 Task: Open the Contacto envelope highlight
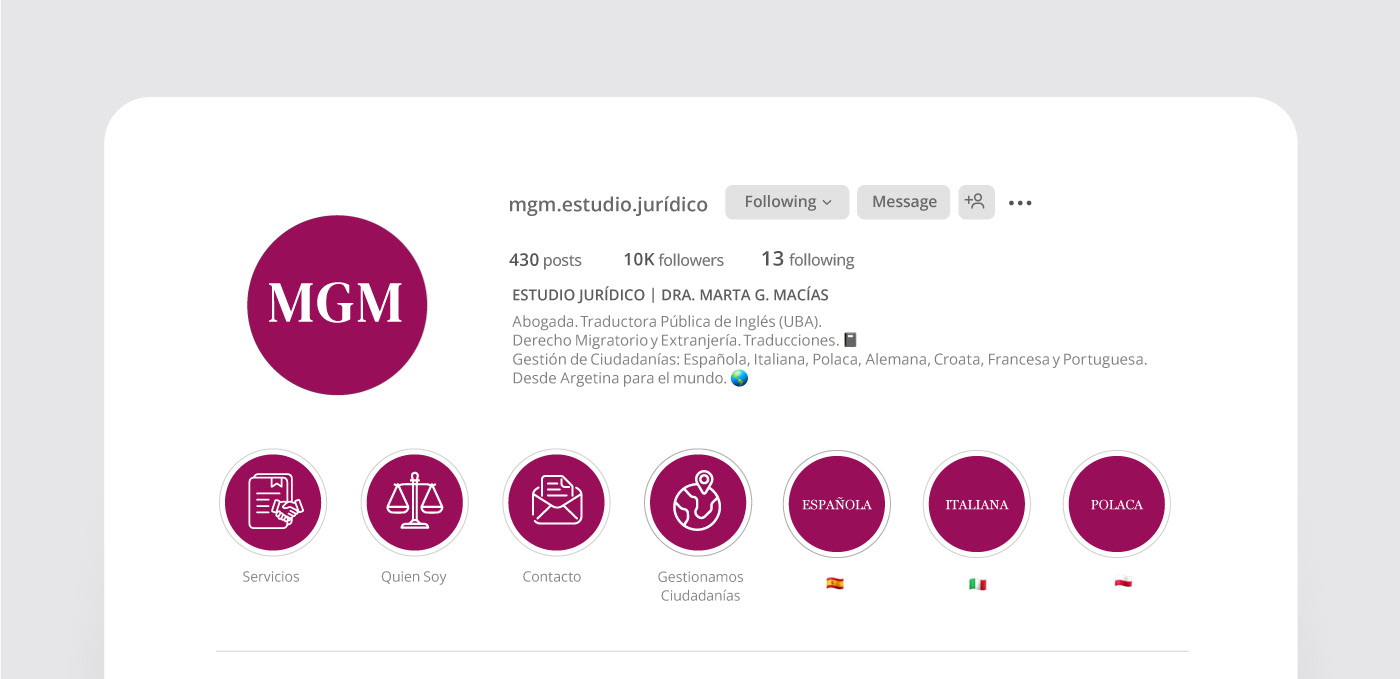pos(556,503)
